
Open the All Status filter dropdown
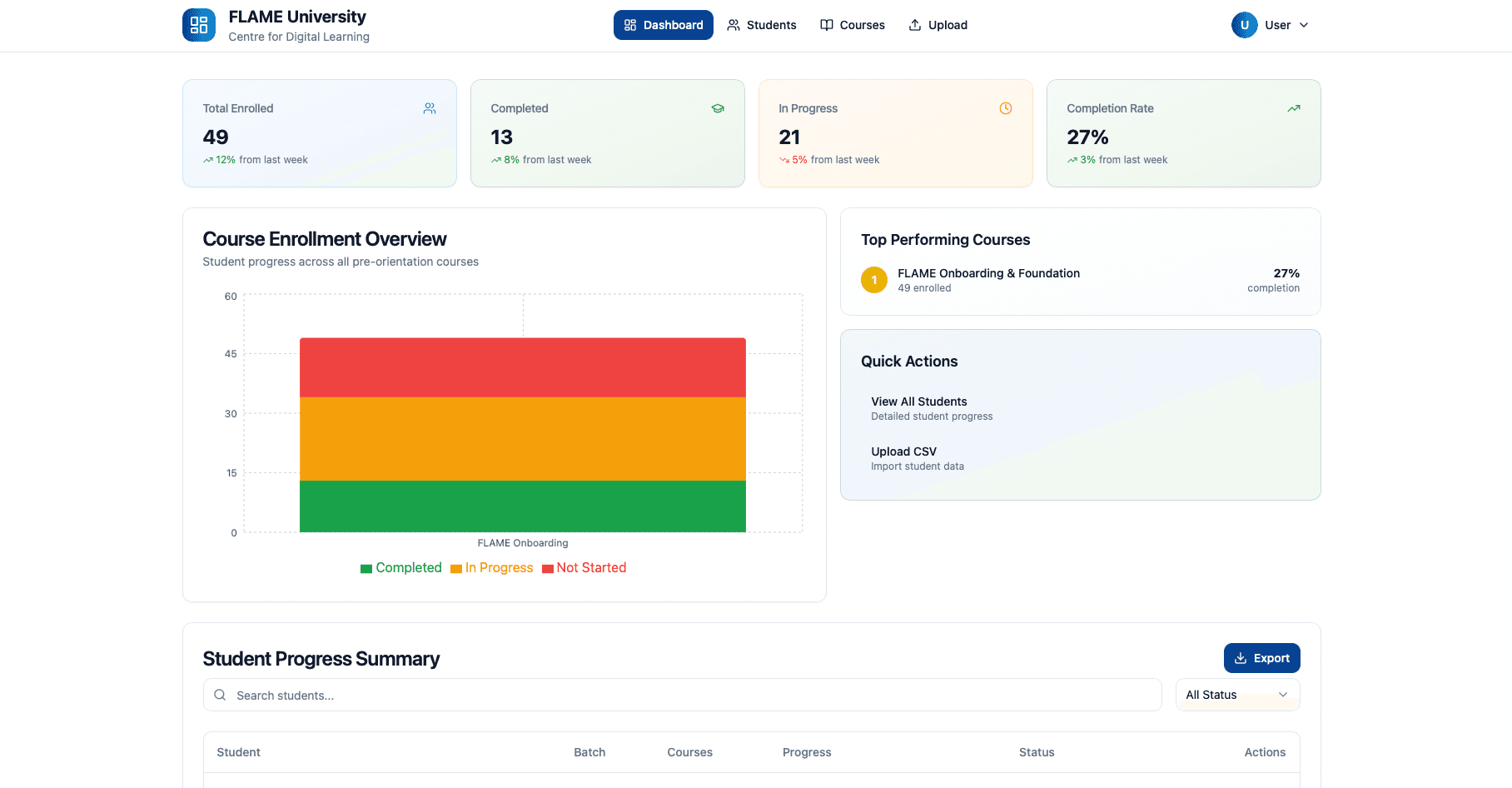pyautogui.click(x=1237, y=695)
